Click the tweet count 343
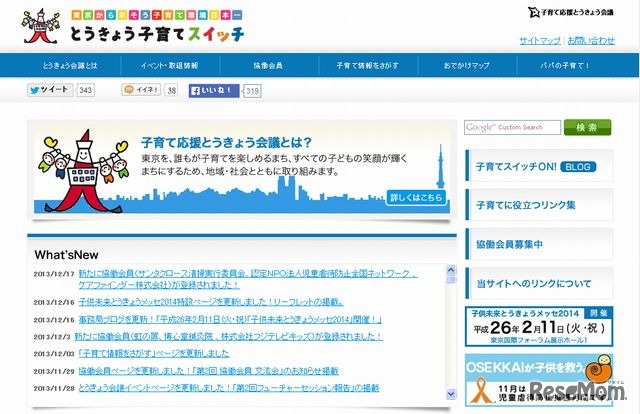The width and height of the screenshot is (640, 414). click(85, 90)
